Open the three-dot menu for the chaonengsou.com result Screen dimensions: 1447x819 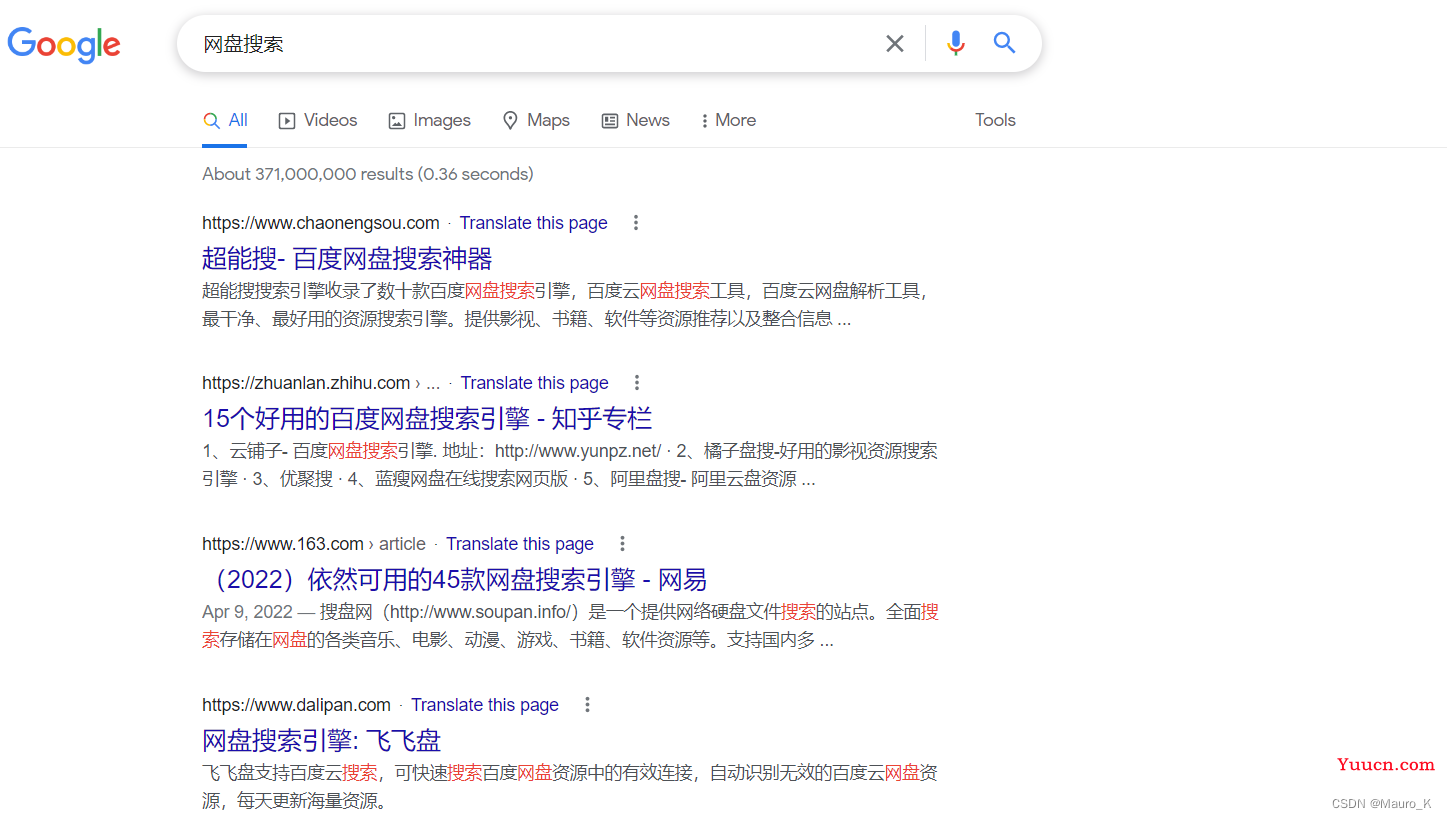tap(636, 223)
